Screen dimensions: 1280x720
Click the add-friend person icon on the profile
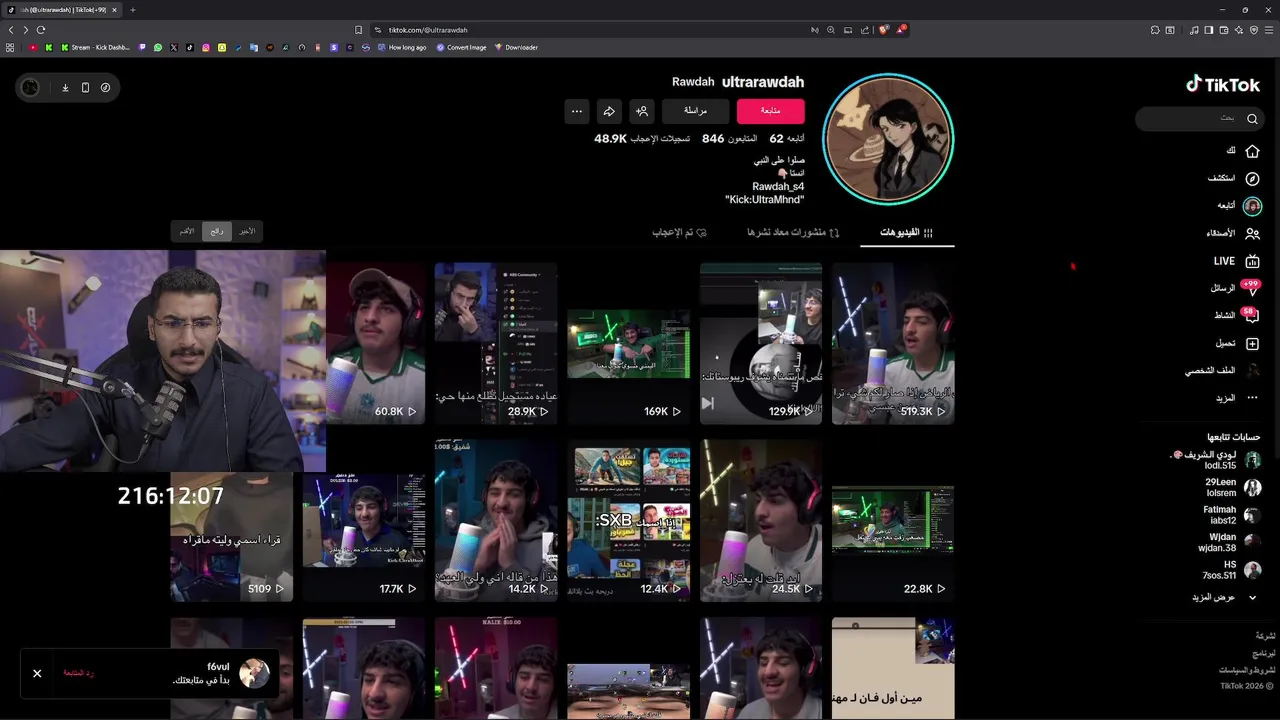(642, 111)
